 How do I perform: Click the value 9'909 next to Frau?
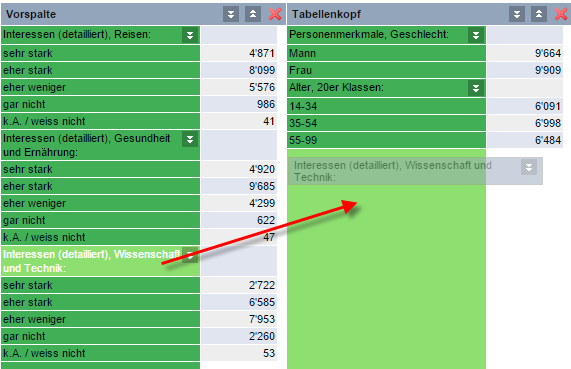547,70
